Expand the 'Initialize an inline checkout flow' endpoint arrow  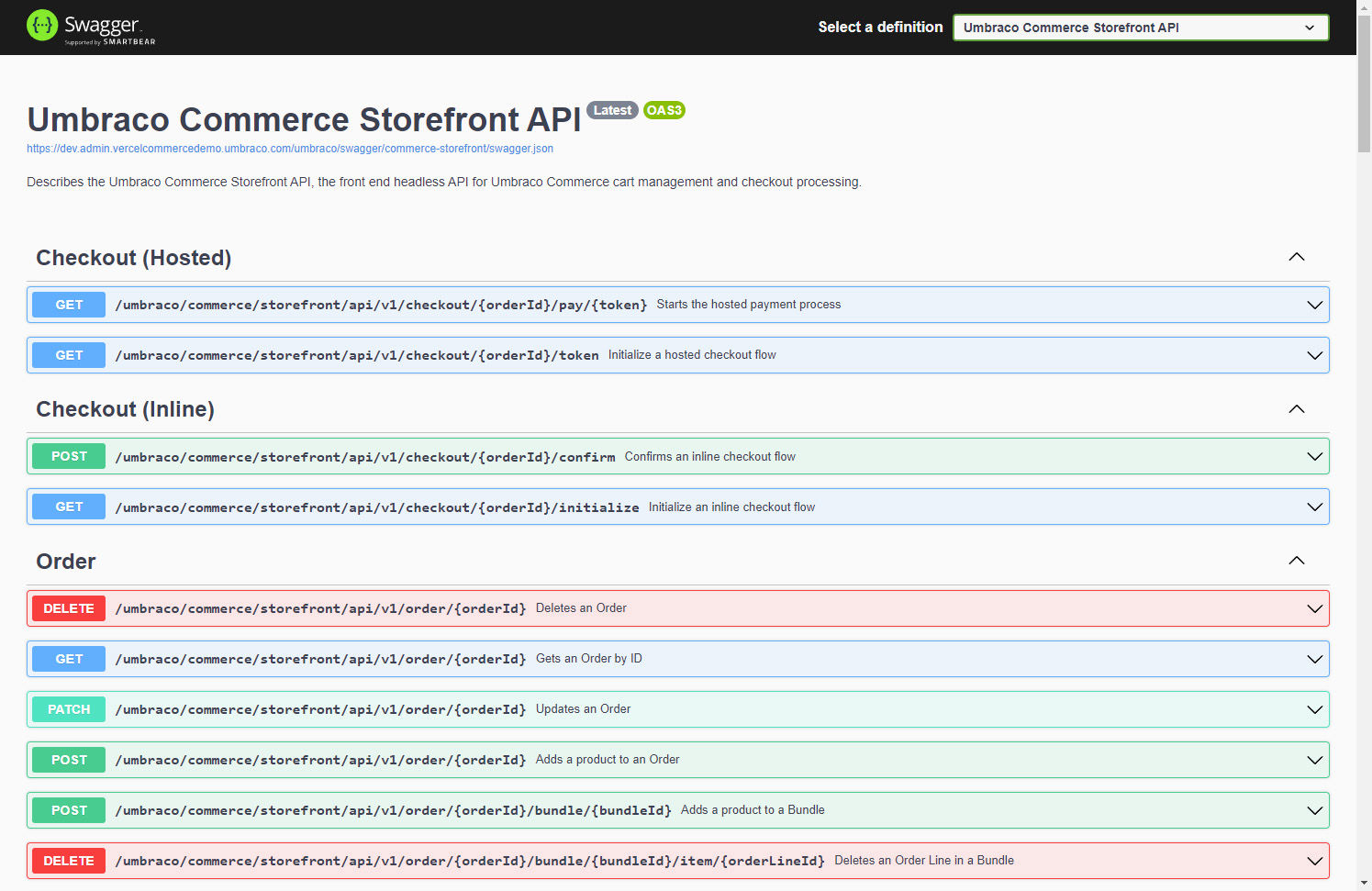[x=1315, y=507]
